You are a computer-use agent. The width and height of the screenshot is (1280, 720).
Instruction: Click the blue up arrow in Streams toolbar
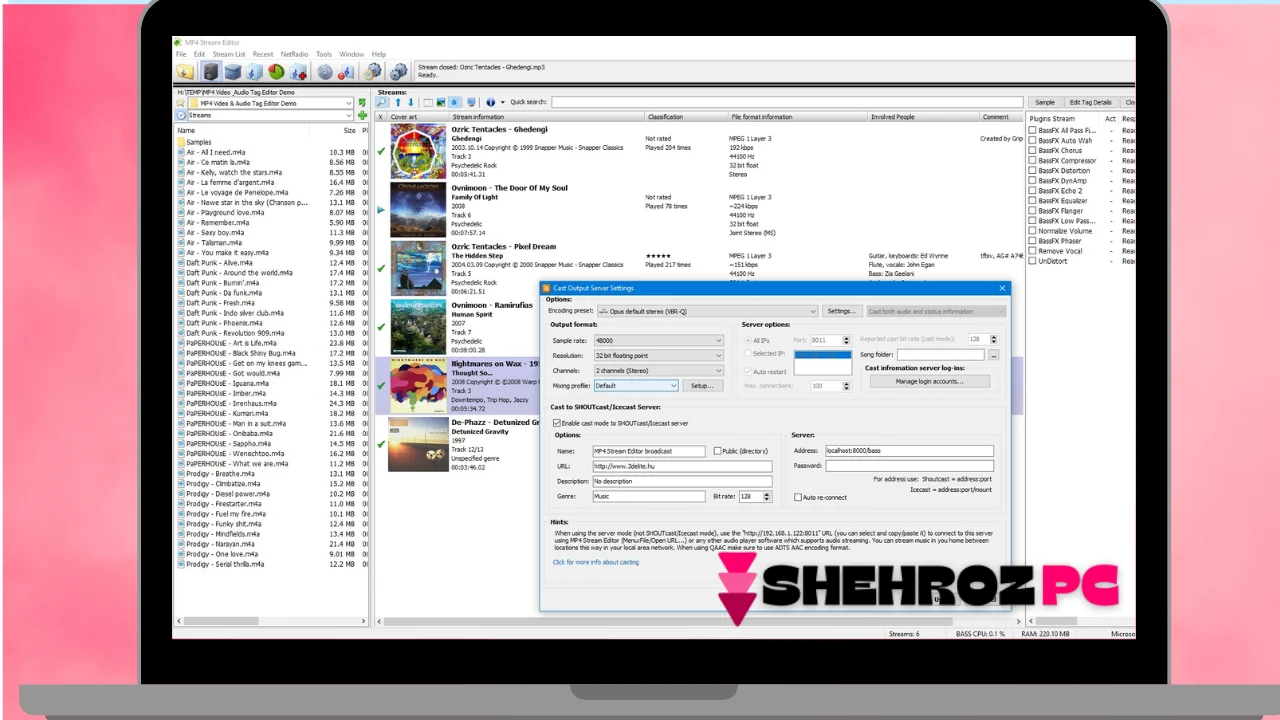tap(397, 102)
